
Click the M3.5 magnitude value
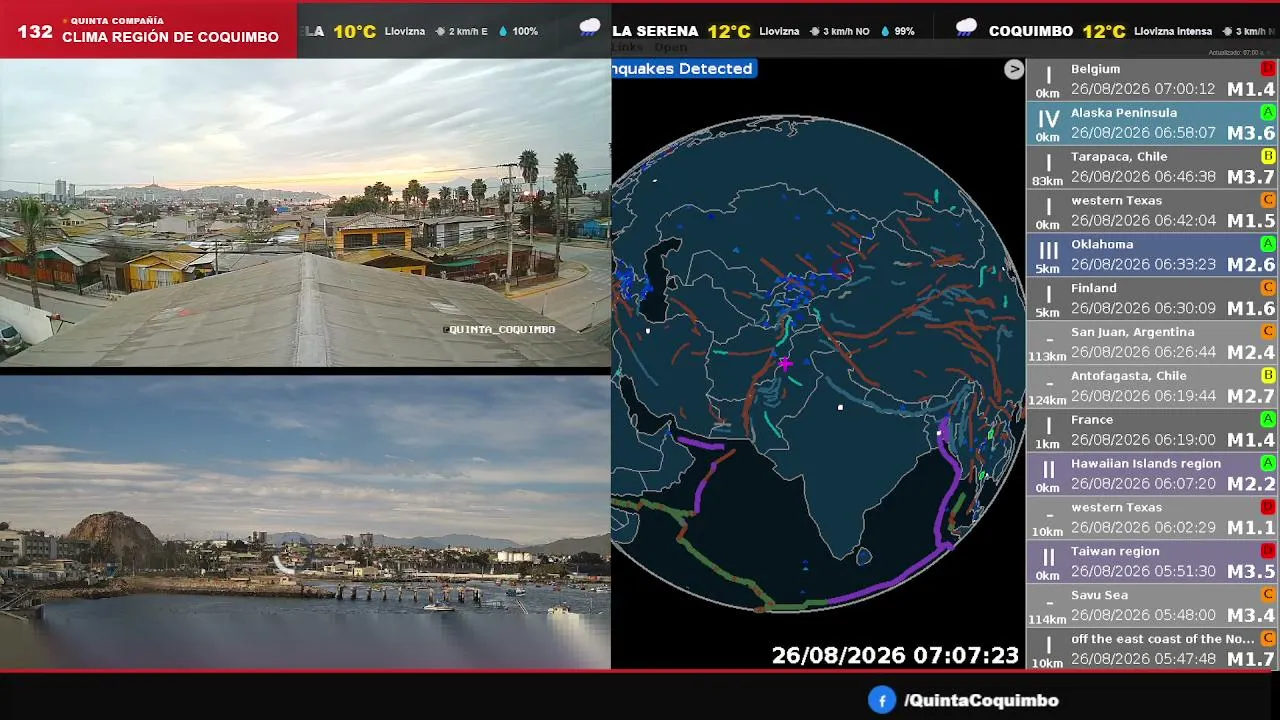coord(1251,572)
